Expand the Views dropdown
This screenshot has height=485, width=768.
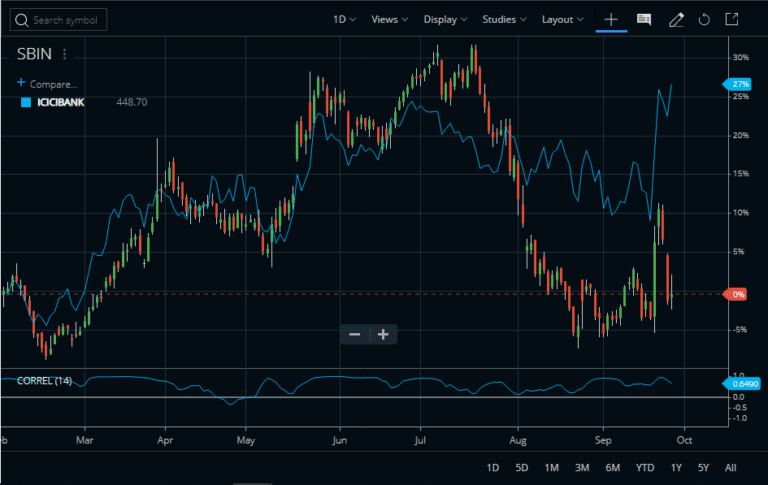tap(389, 19)
